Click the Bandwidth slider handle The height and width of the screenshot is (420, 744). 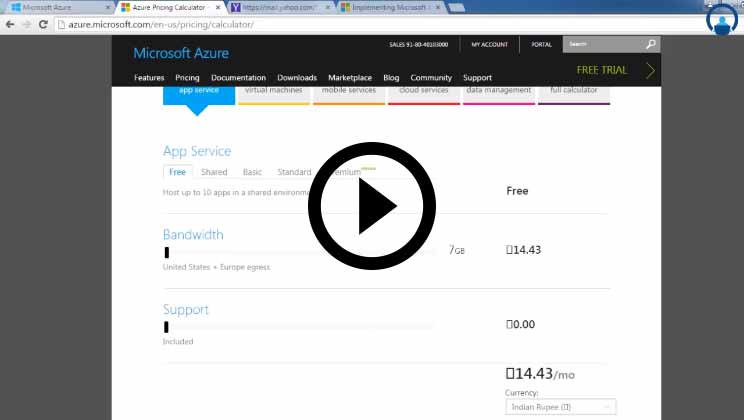(x=166, y=252)
